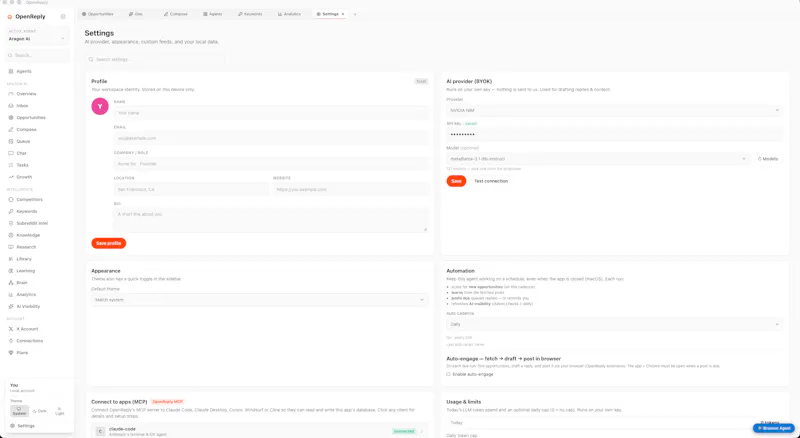Open the Provider dropdown showing NVIDIA NIM

[614, 110]
